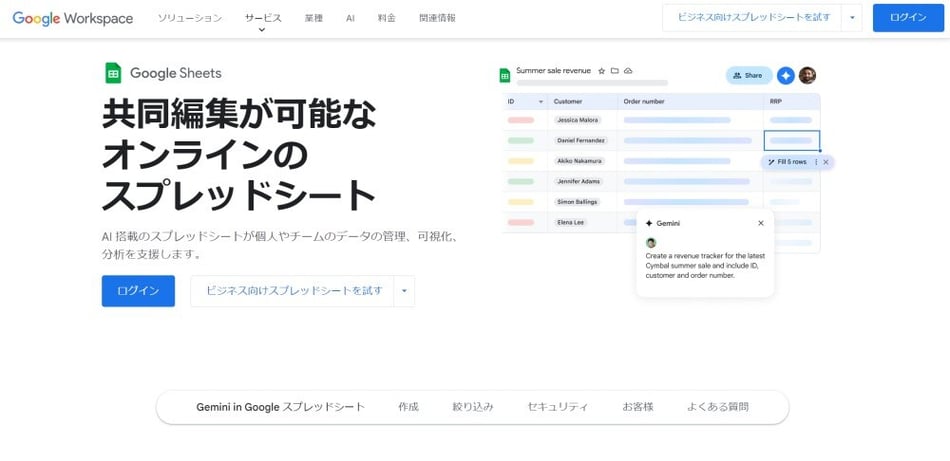
Task: Click the green ID pill in Daniel Fernandez row
Action: (521, 141)
